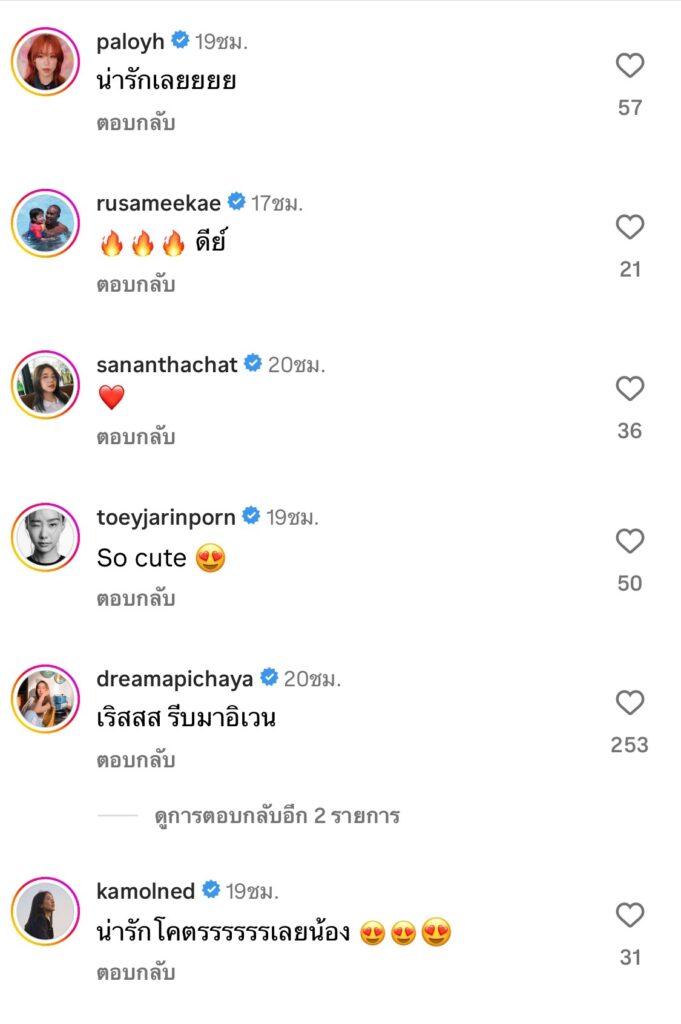
Task: View kamolned's profile avatar
Action: [x=45, y=911]
